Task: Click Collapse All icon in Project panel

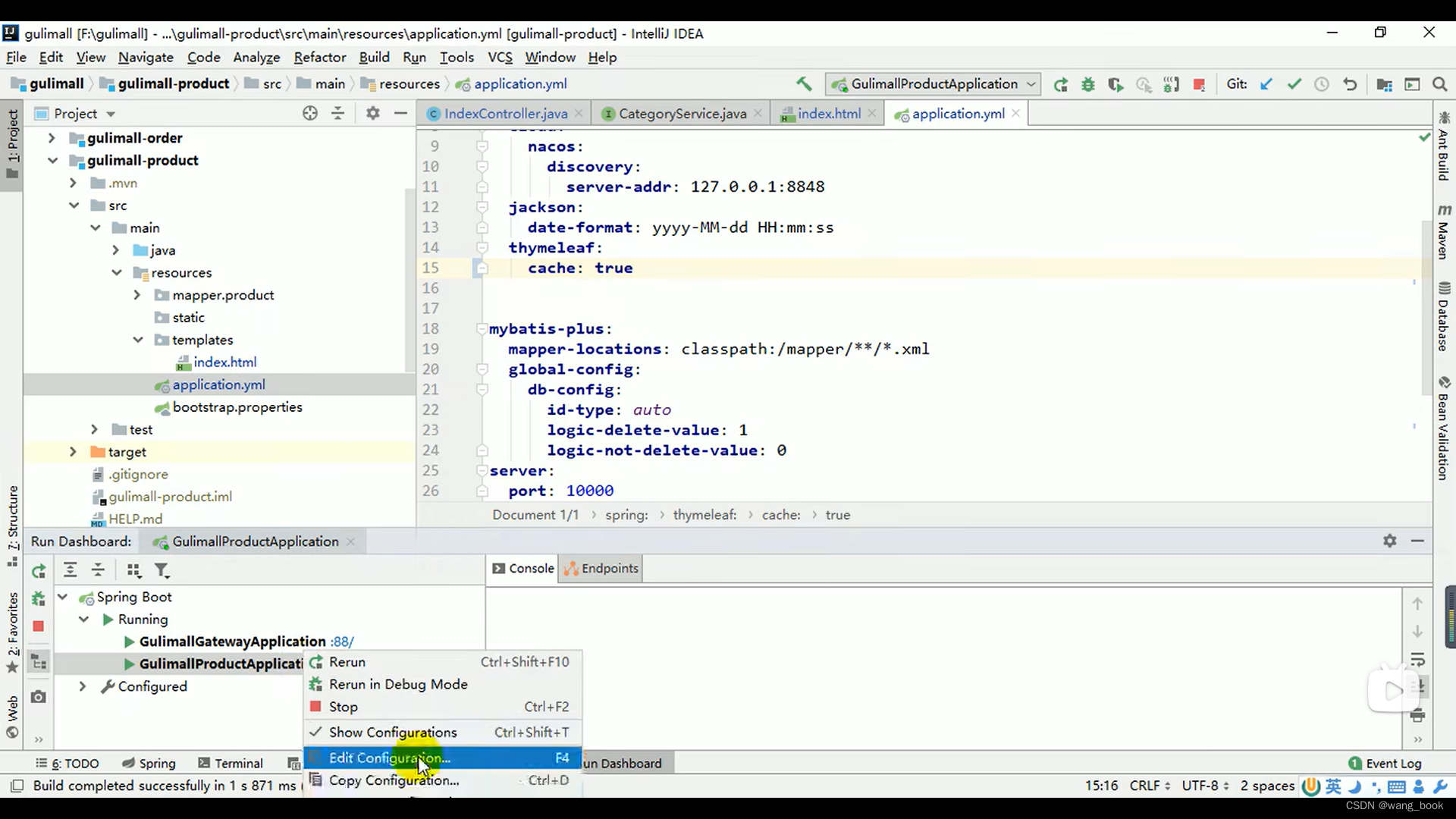Action: tap(338, 113)
